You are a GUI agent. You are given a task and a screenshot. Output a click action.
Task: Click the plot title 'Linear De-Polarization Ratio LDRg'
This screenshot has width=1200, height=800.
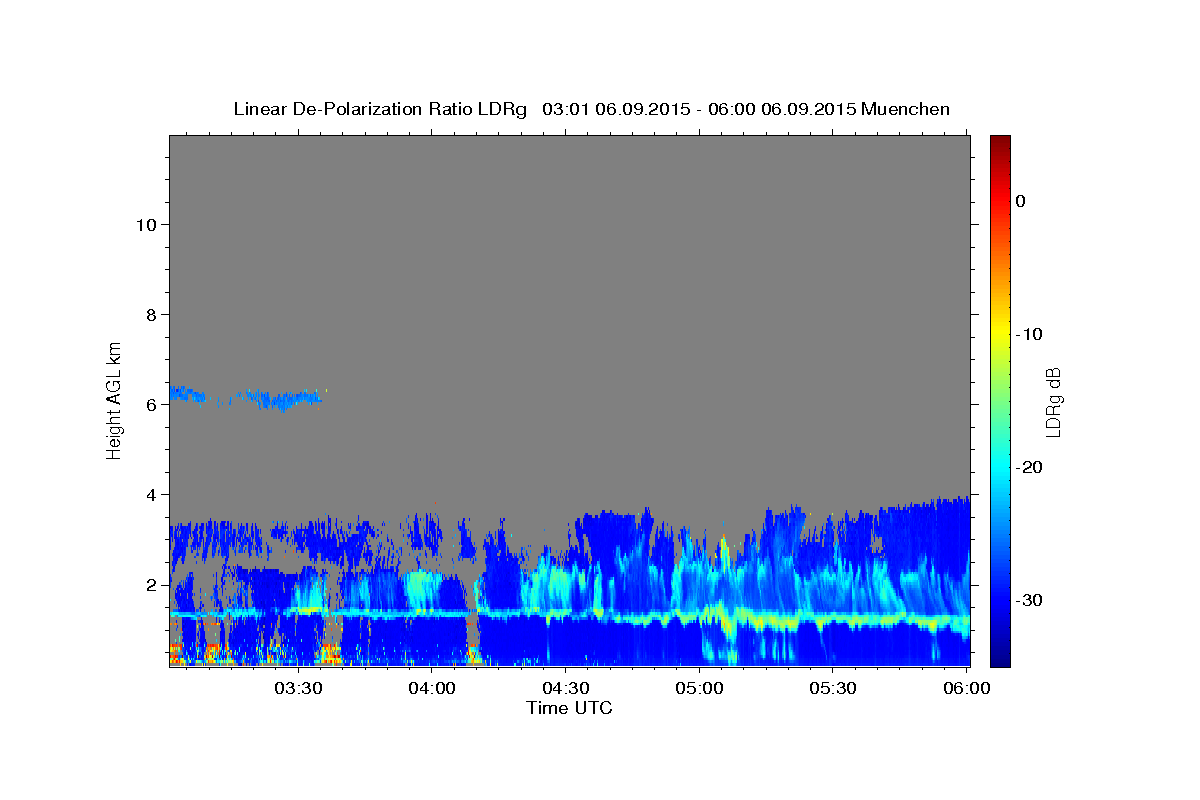tap(380, 109)
